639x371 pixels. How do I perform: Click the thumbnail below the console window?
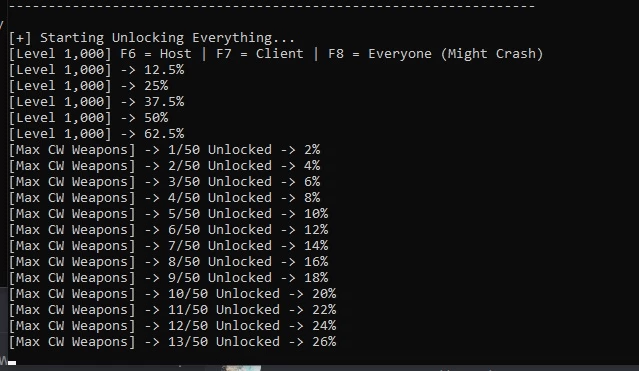click(241, 368)
